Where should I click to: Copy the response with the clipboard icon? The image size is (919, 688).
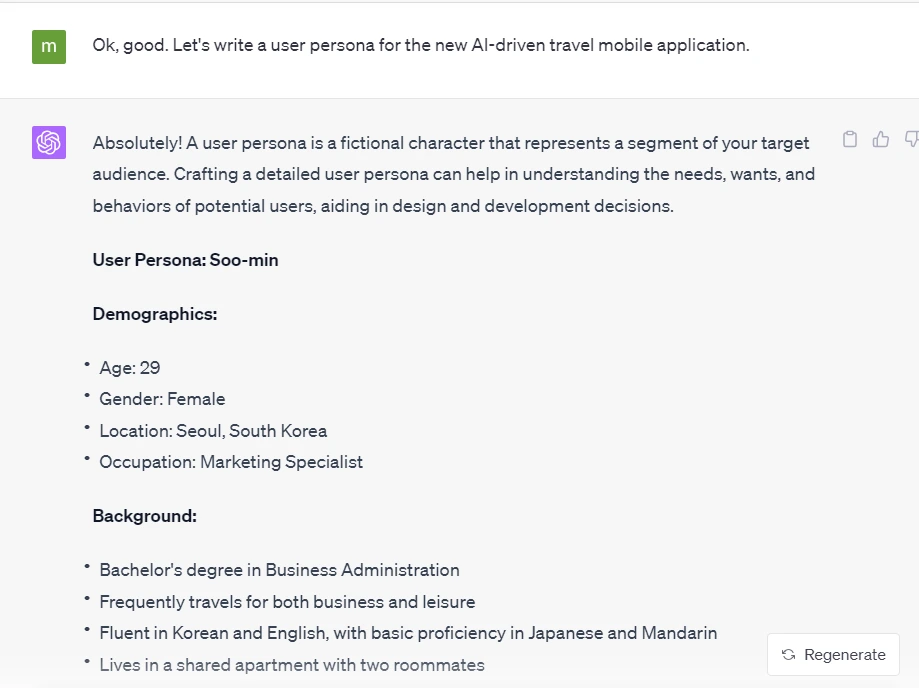click(850, 139)
